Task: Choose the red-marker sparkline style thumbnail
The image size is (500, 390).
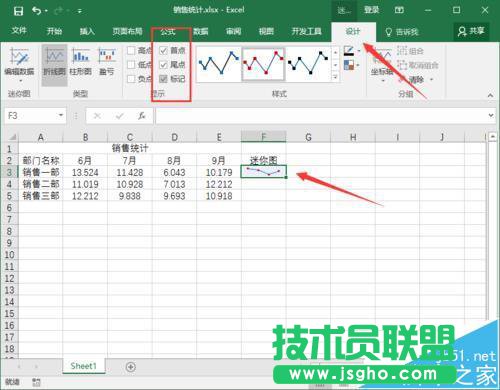Action: tap(263, 64)
